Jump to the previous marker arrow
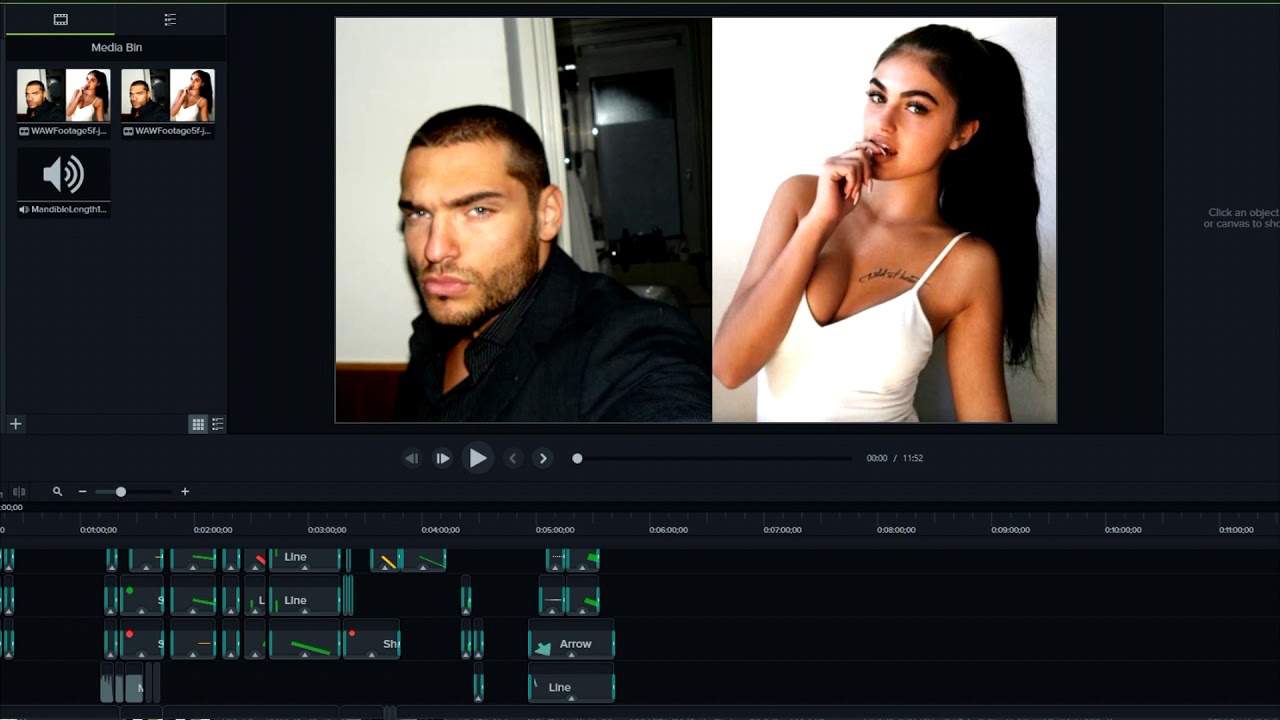The height and width of the screenshot is (720, 1280). (513, 458)
